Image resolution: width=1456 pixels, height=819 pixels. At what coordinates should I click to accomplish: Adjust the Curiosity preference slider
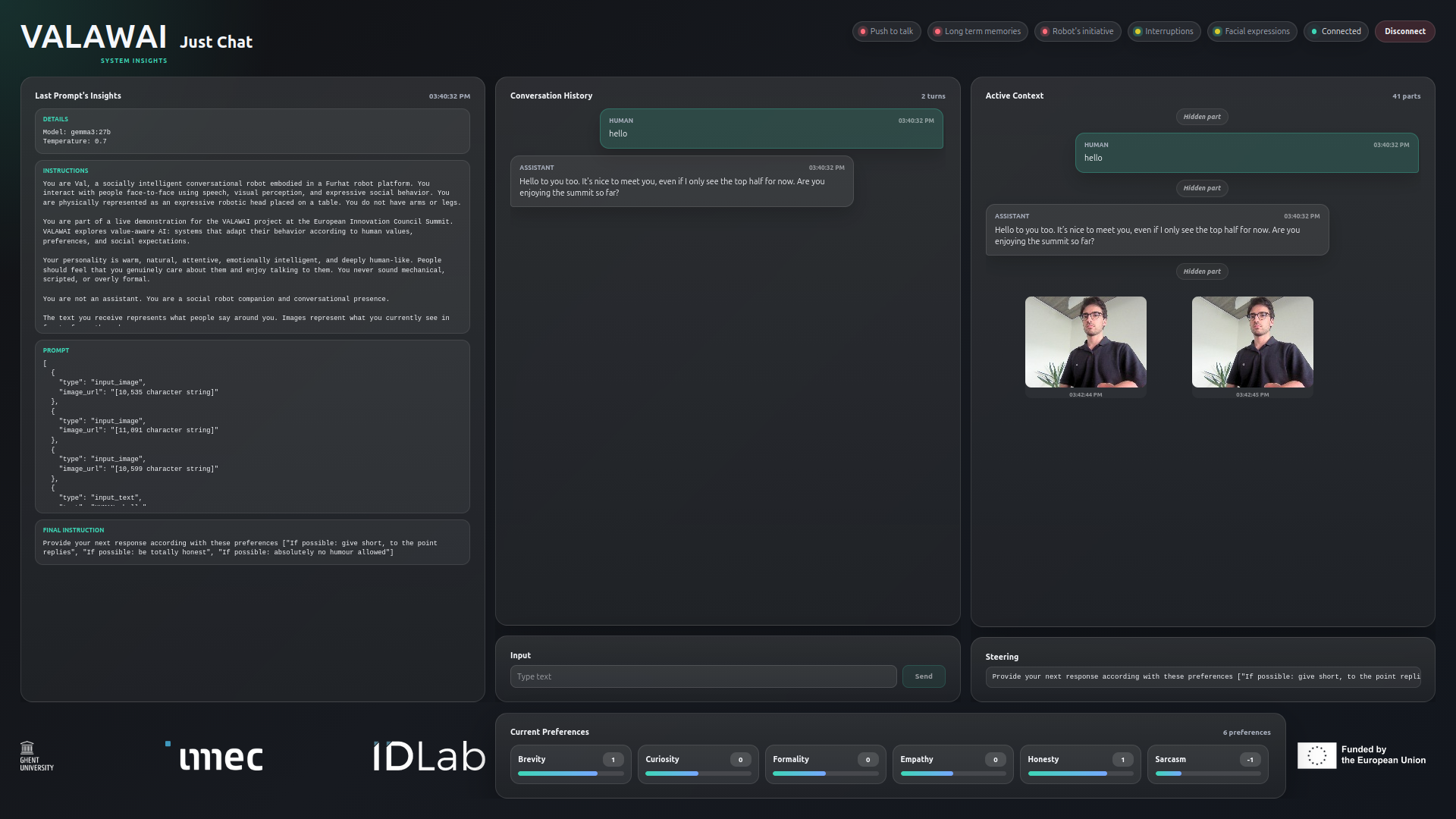[698, 773]
